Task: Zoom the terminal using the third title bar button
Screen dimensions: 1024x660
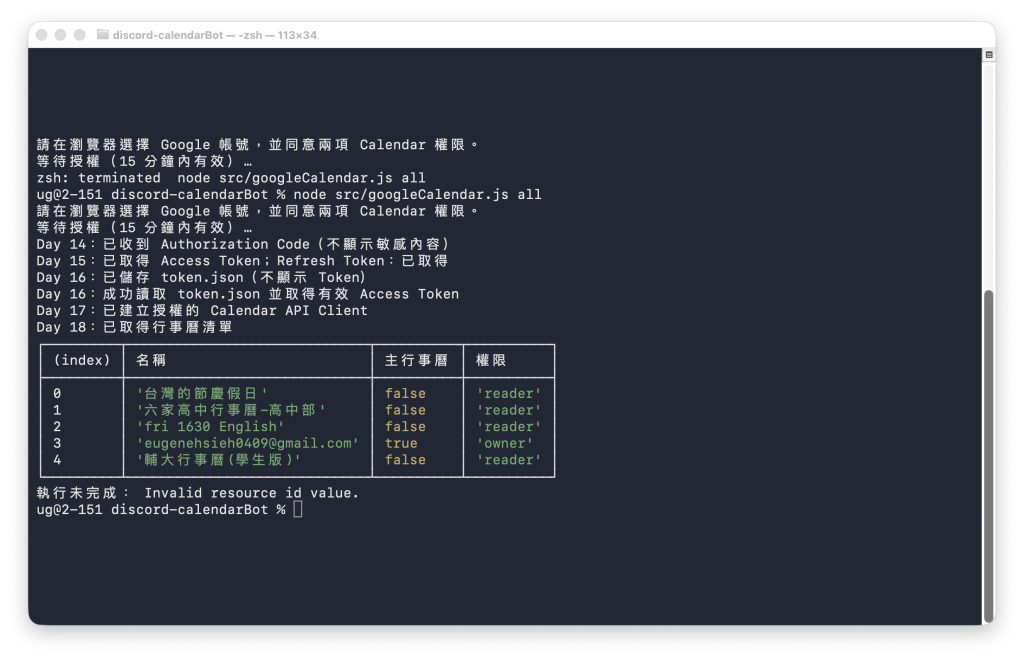Action: pos(80,35)
